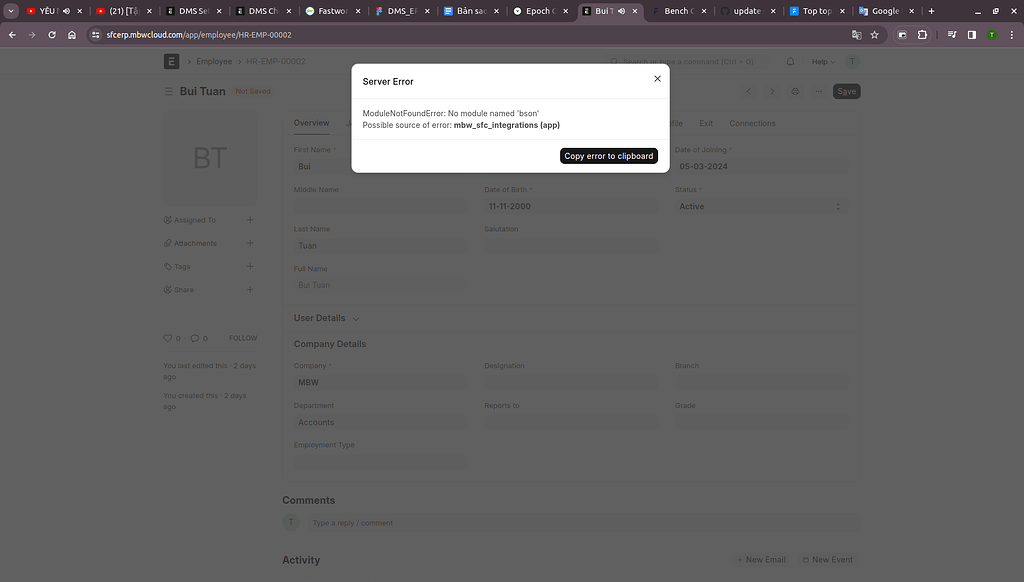The image size is (1024, 582).
Task: Mute audio on the Bui T browser tab
Action: tap(621, 11)
